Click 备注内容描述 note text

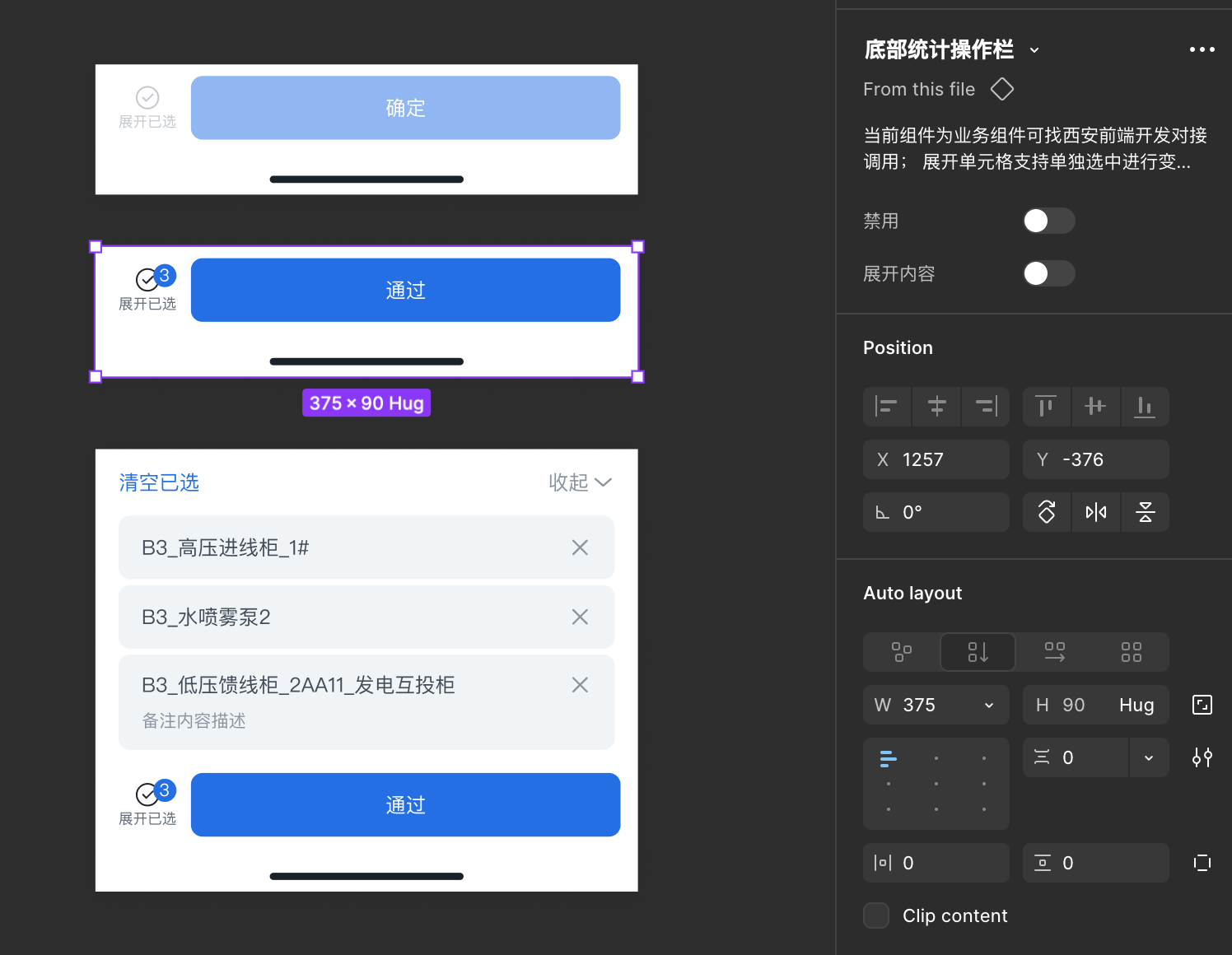(x=194, y=721)
